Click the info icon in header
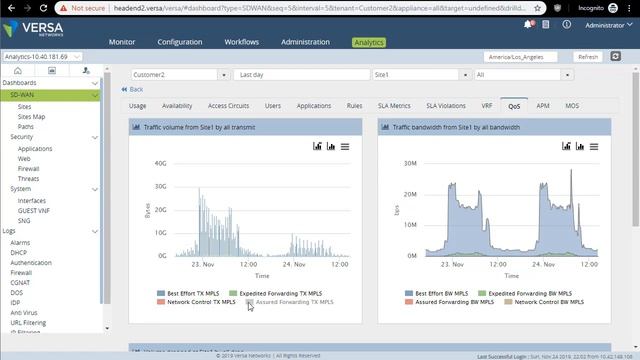640x360 pixels. coord(567,24)
